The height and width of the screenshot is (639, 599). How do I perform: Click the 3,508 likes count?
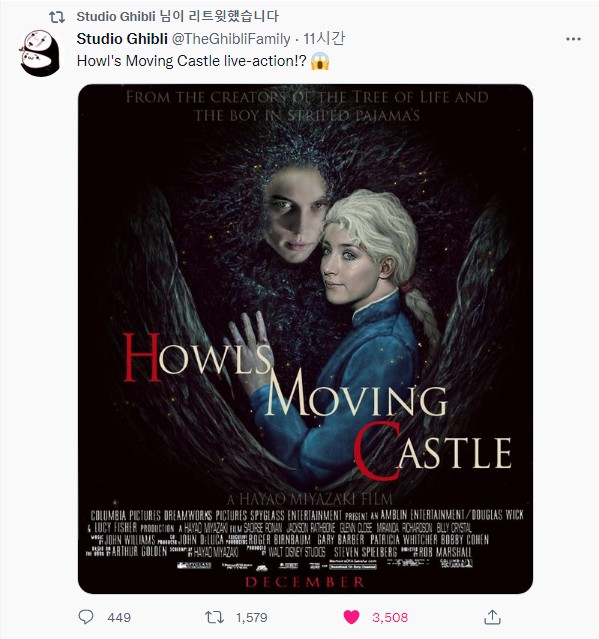pos(390,617)
